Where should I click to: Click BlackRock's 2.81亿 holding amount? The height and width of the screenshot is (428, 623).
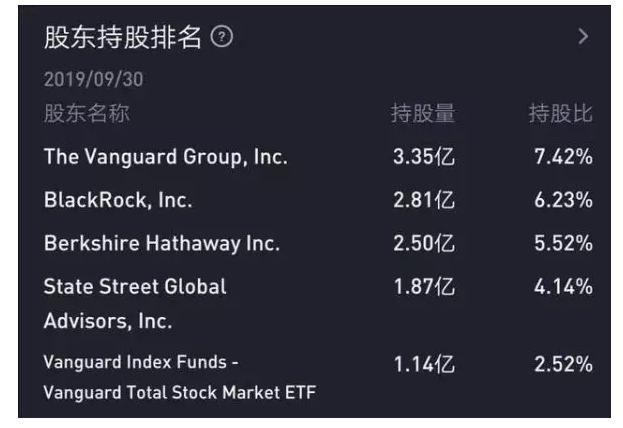(x=424, y=199)
